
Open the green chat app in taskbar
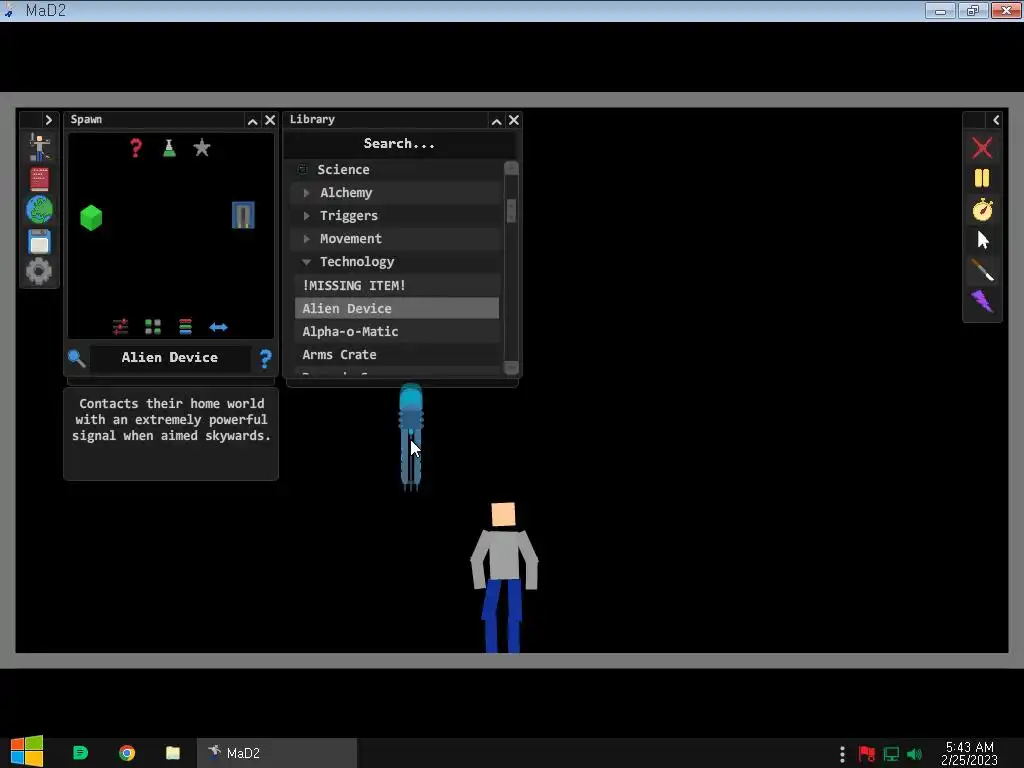click(x=80, y=753)
